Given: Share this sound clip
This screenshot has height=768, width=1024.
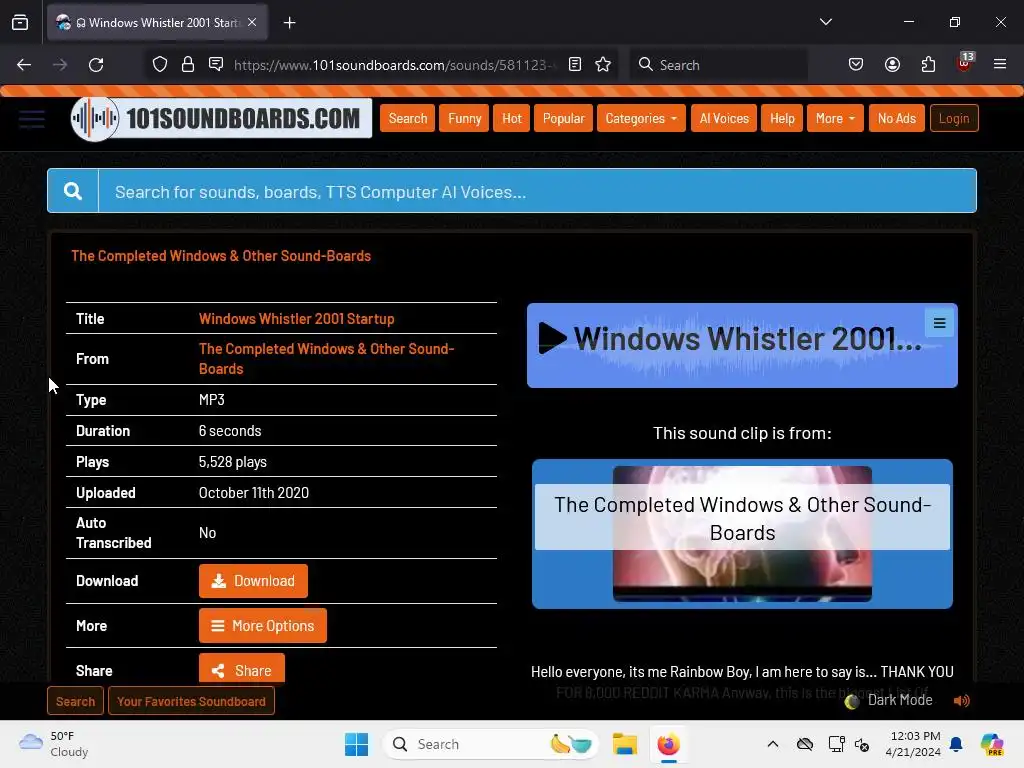Looking at the screenshot, I should coord(242,670).
